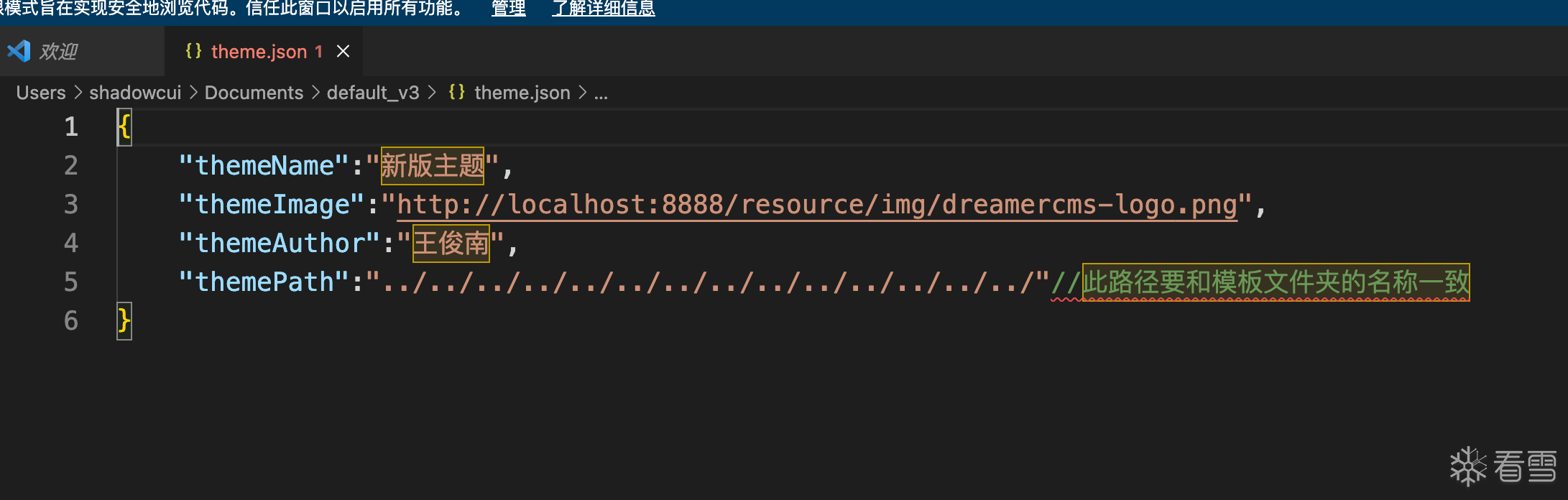The height and width of the screenshot is (500, 1568).
Task: Expand the Documents breadcrumb dropdown
Action: coord(254,93)
